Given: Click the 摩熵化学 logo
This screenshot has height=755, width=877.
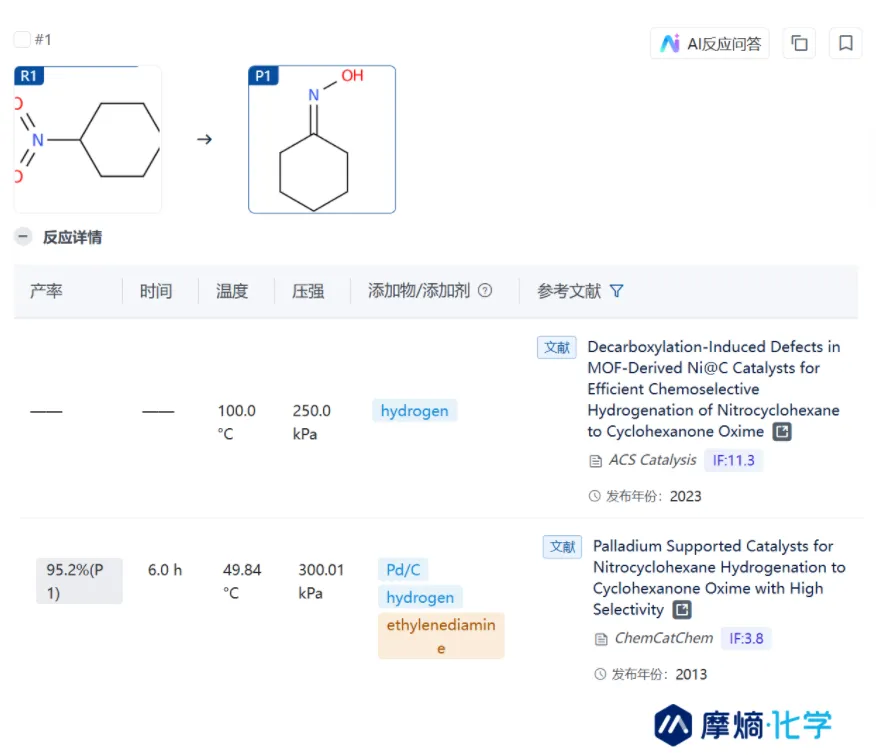Looking at the screenshot, I should pyautogui.click(x=743, y=723).
